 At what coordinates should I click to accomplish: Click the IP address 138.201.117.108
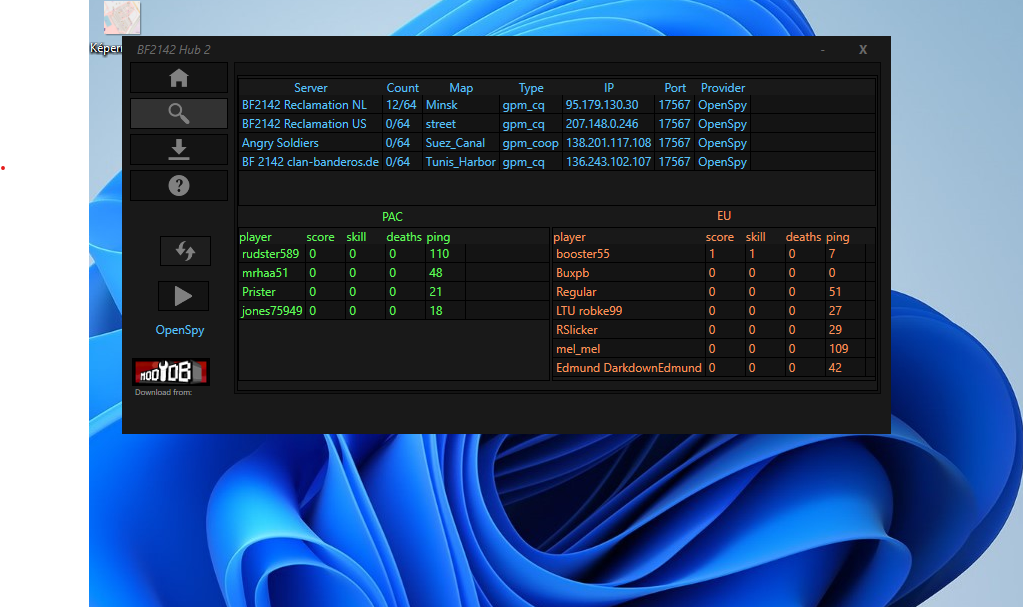click(608, 142)
